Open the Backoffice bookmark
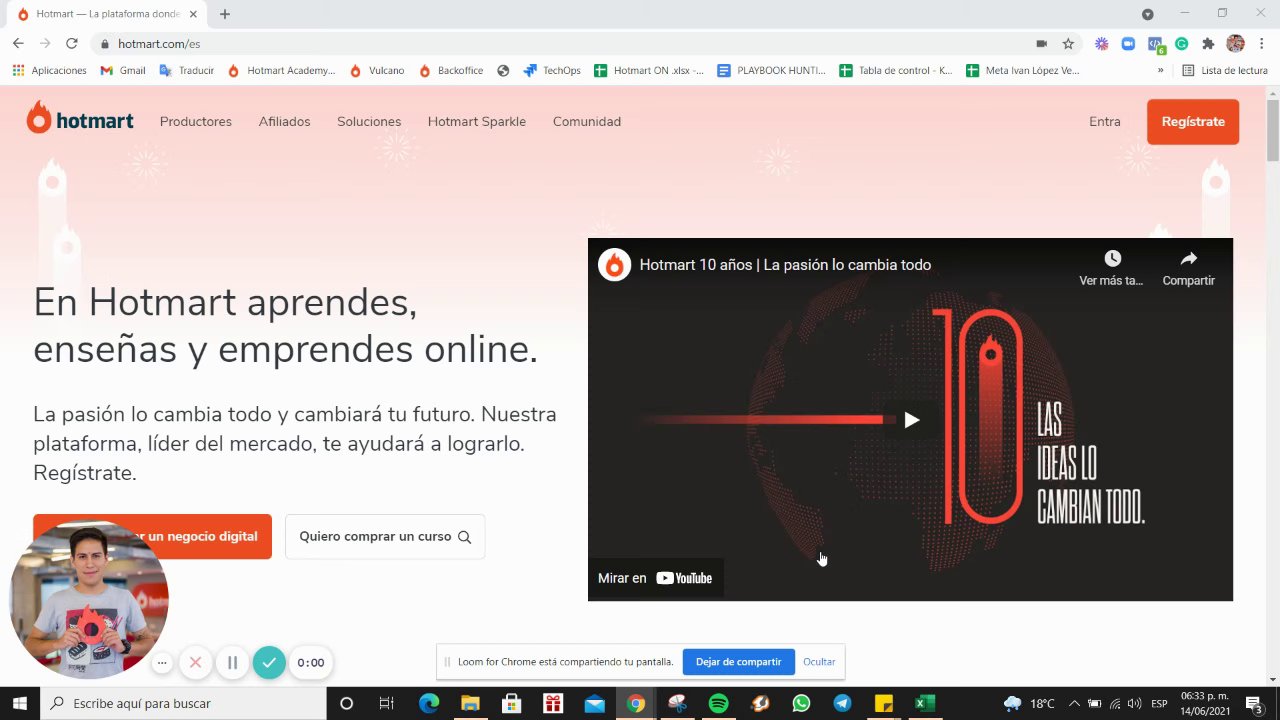 [x=451, y=71]
